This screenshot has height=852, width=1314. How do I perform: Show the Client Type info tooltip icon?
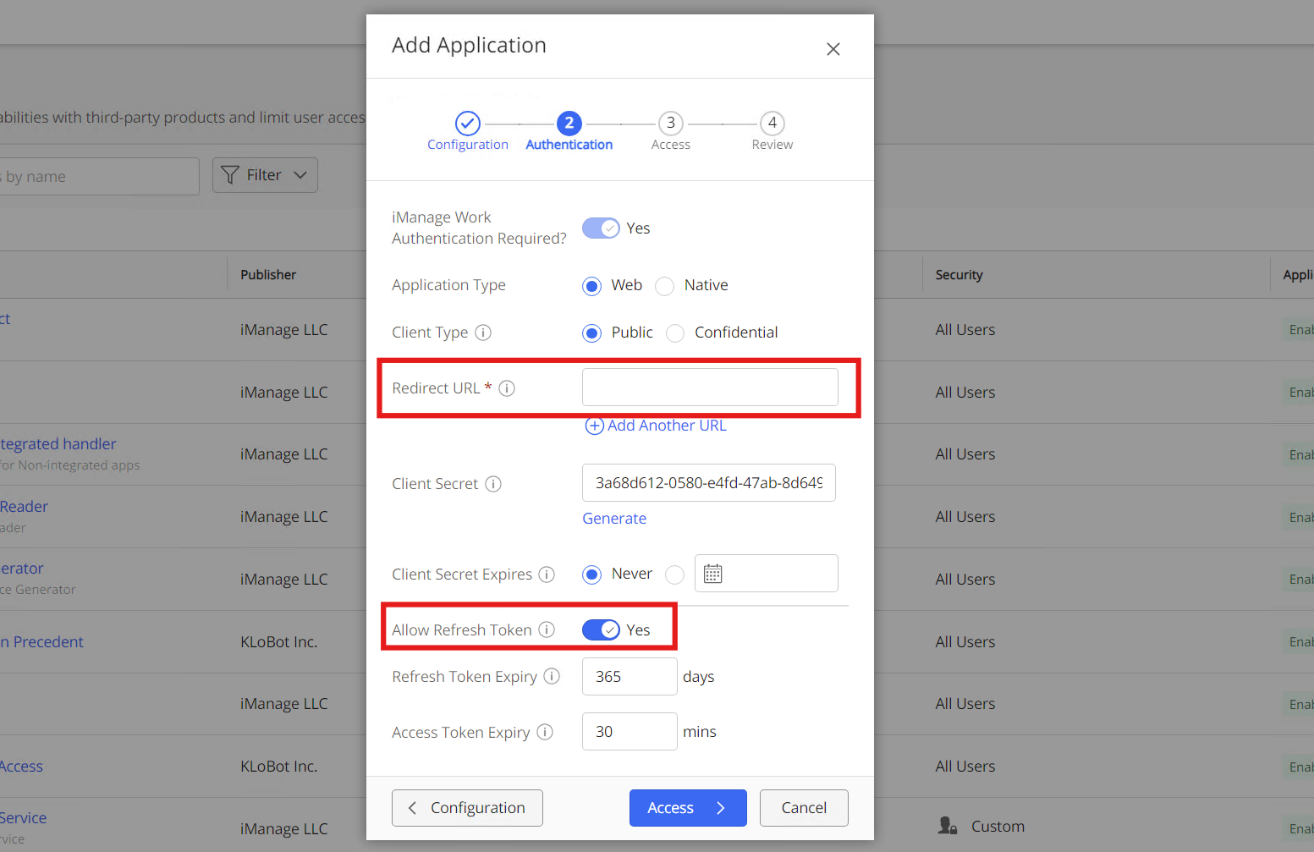click(x=483, y=332)
